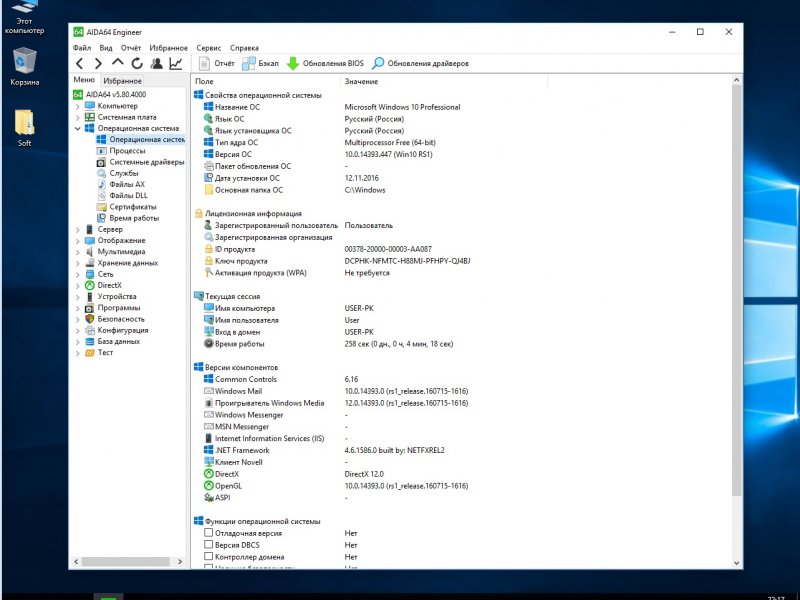Expand the Сеть tree node

point(78,274)
